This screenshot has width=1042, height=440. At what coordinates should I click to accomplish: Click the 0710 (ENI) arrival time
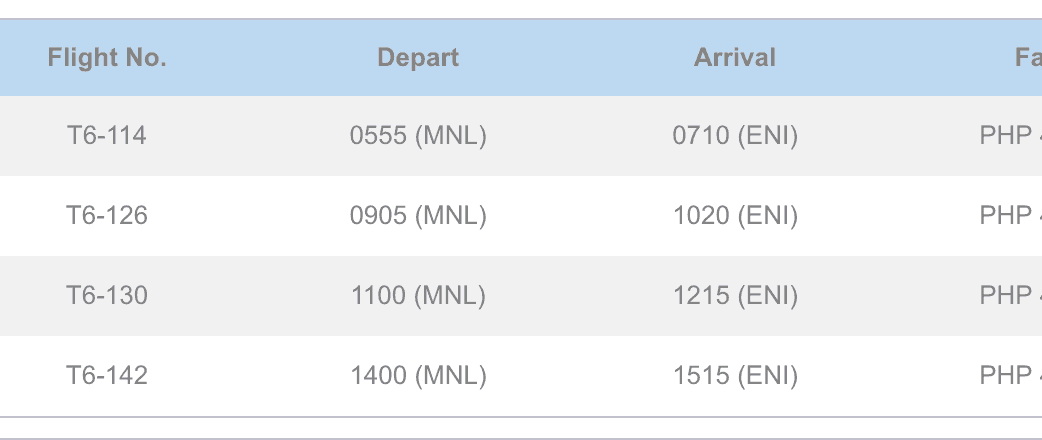pos(735,135)
